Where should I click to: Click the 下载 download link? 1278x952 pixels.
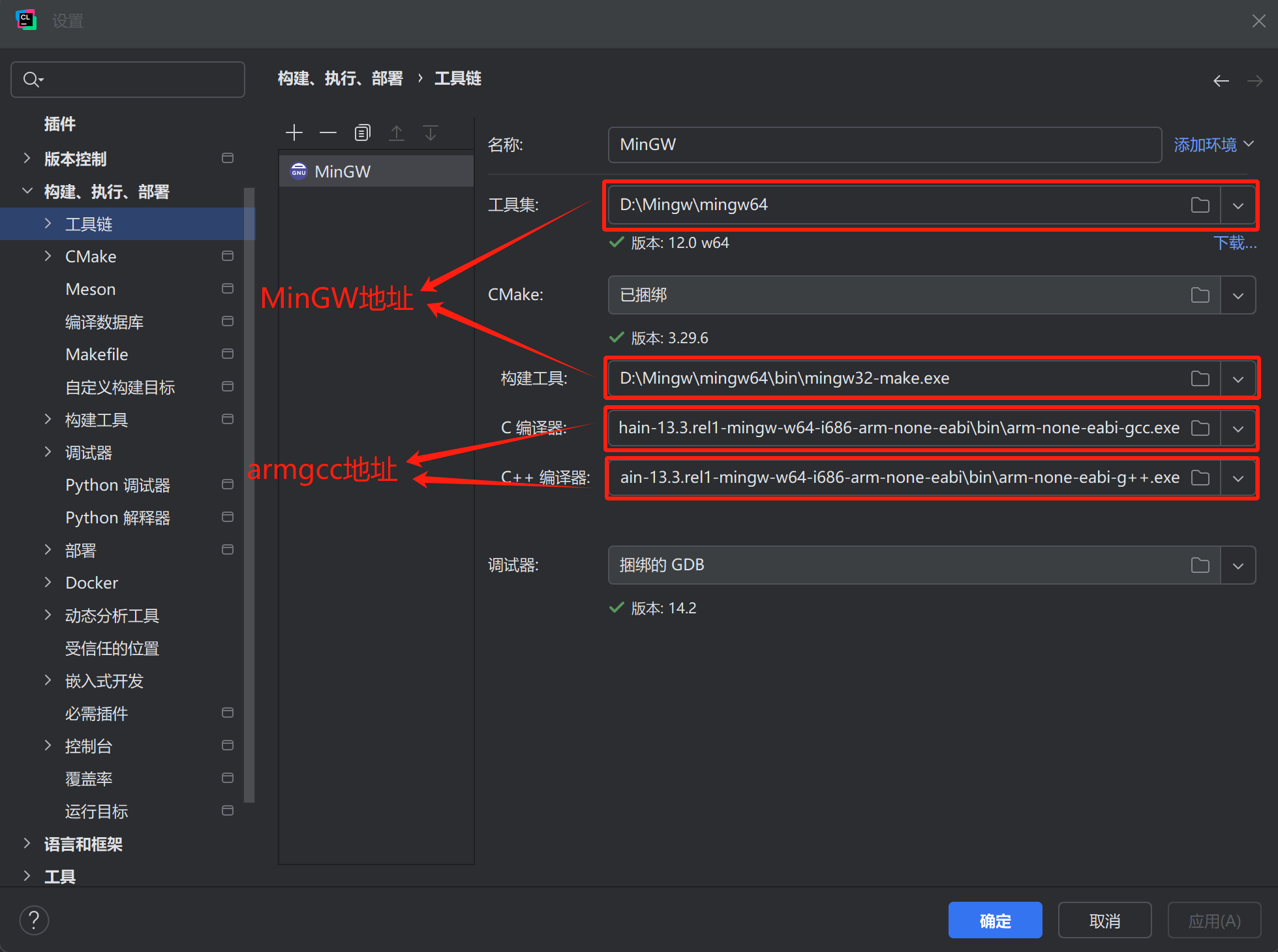coord(1234,243)
